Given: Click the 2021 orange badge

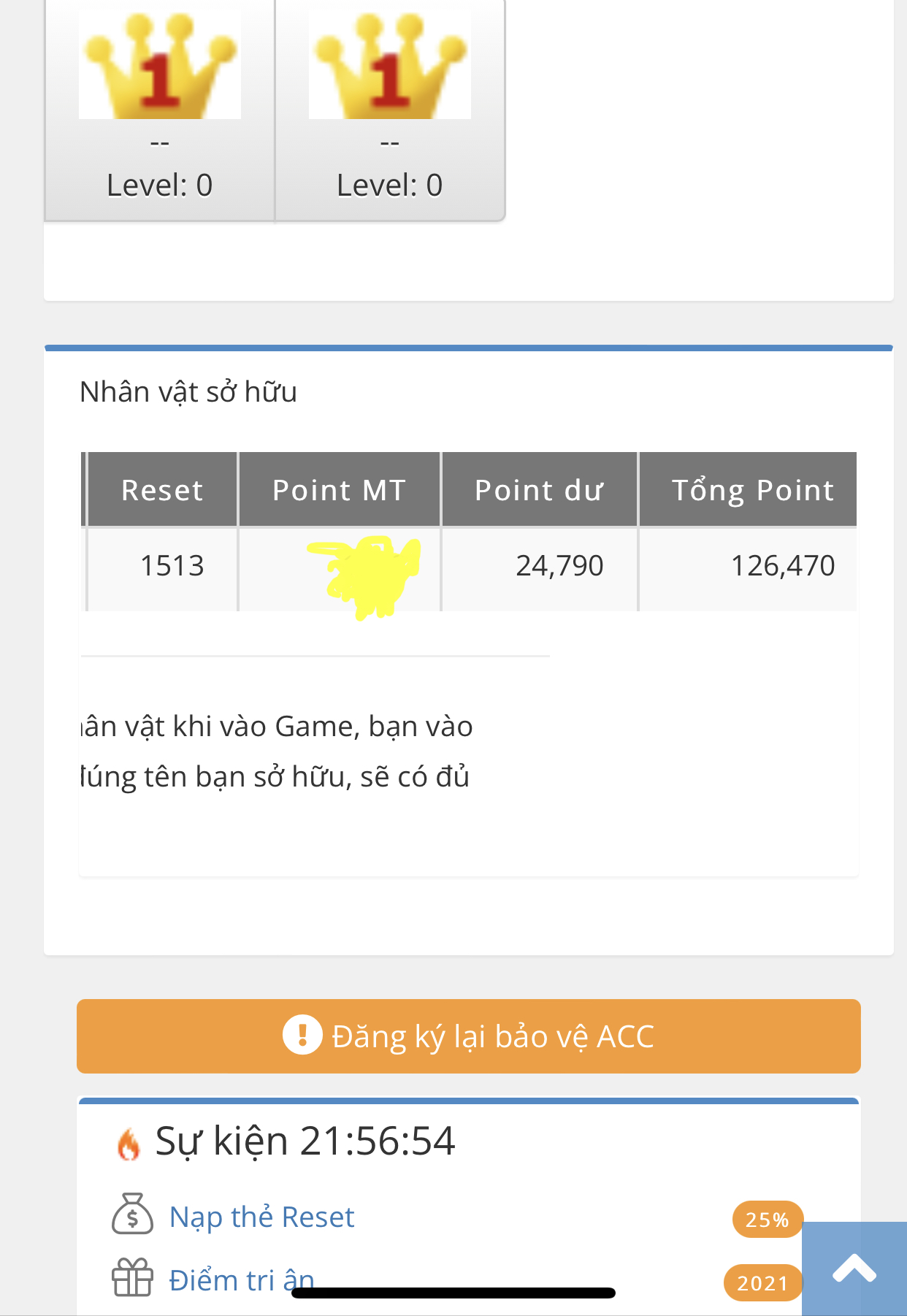Looking at the screenshot, I should [x=762, y=1282].
